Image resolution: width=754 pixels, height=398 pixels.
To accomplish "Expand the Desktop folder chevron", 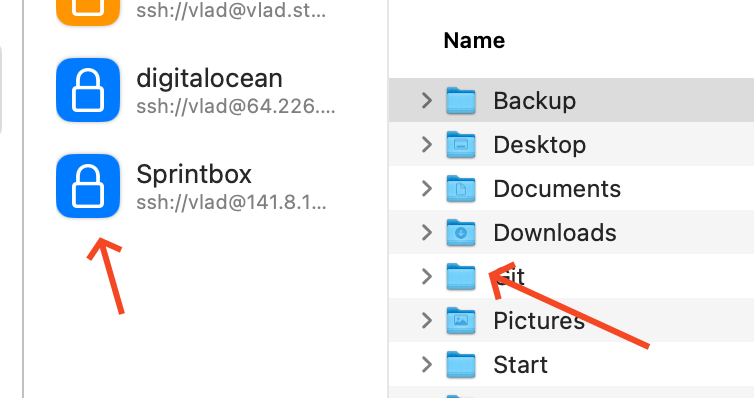I will pos(427,145).
